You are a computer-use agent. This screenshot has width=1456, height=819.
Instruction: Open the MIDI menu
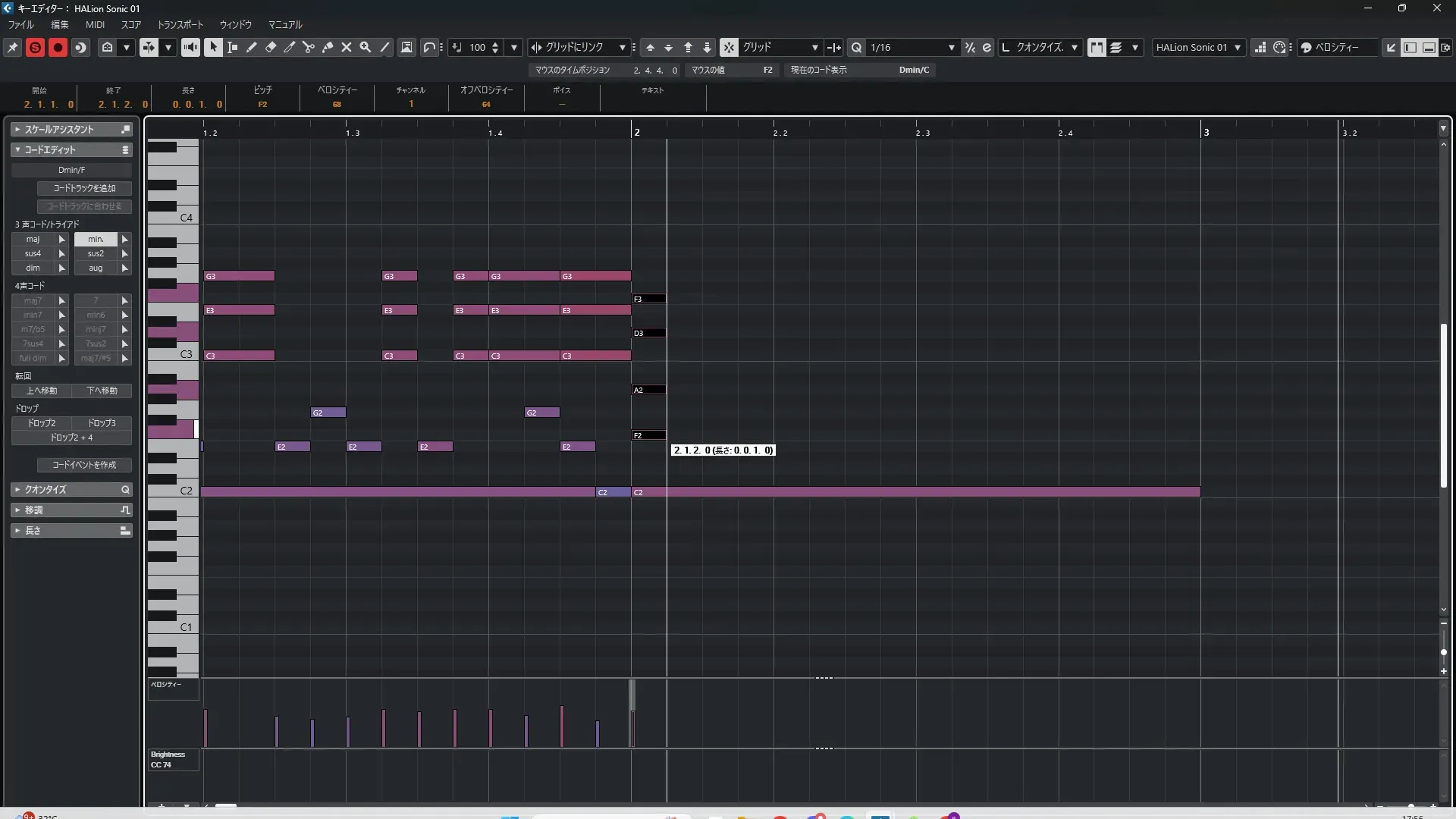click(95, 24)
